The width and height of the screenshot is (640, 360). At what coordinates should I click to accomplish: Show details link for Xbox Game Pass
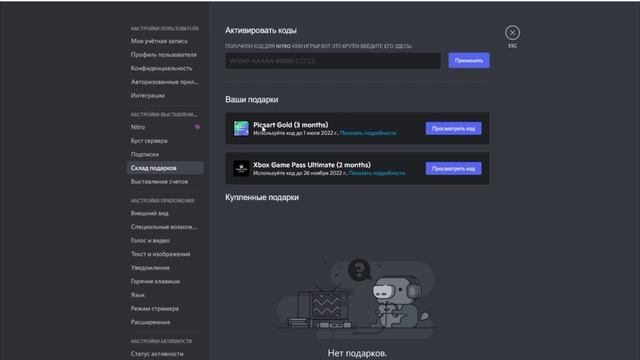(377, 173)
